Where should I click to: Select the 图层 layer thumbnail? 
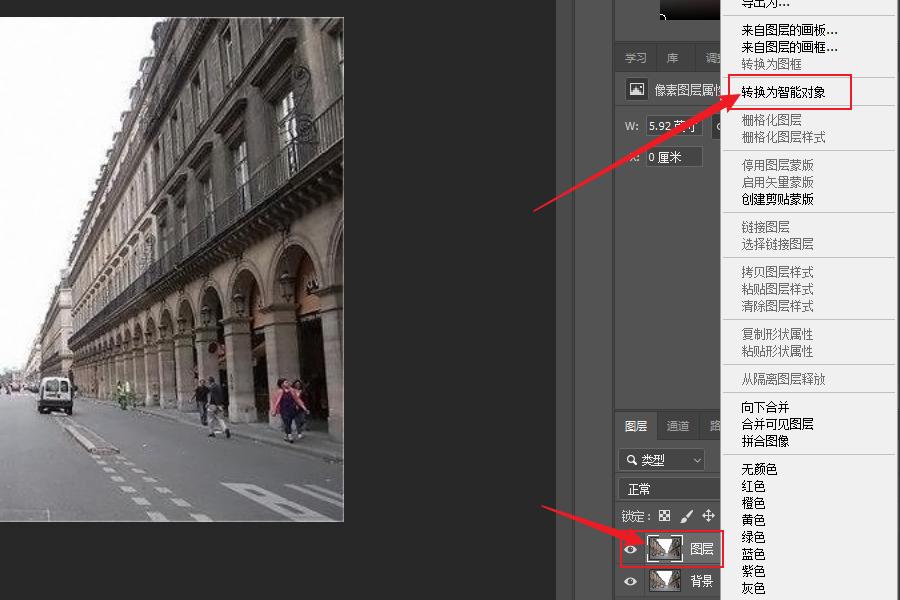point(665,548)
